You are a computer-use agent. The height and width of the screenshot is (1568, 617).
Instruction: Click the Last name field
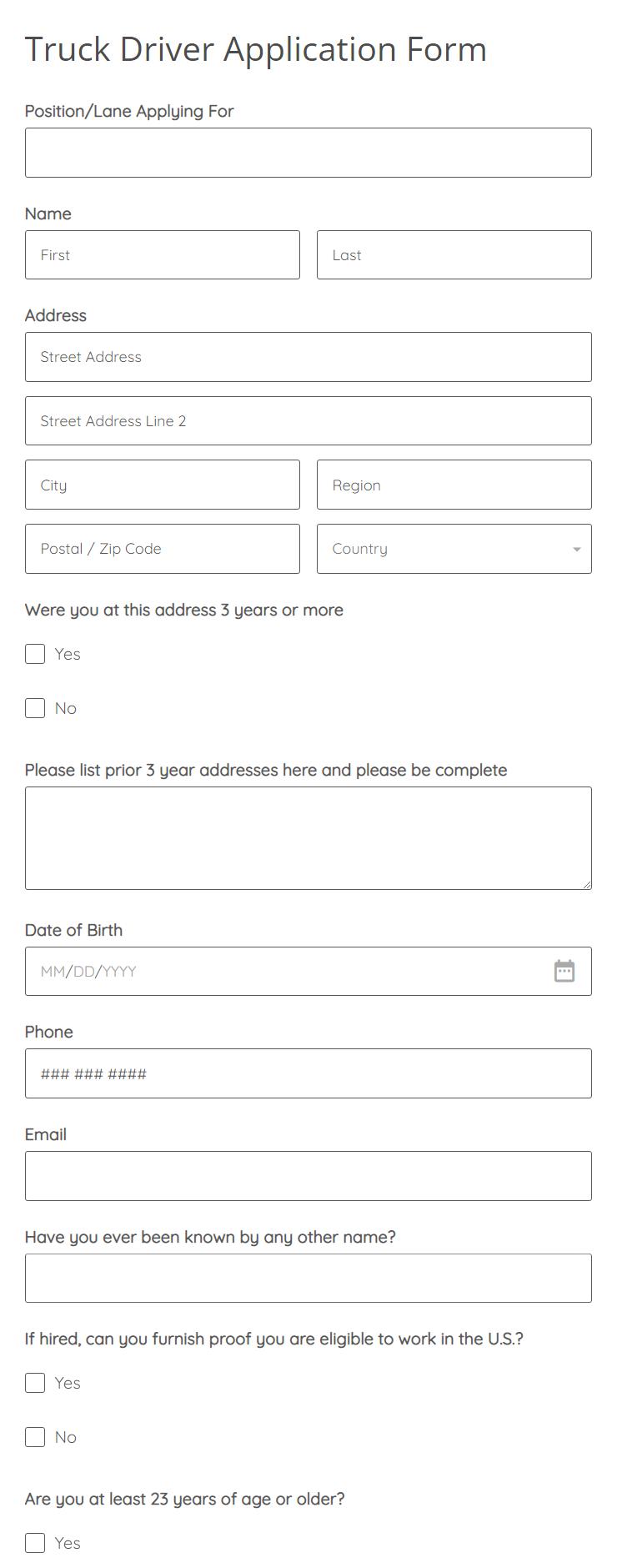pos(454,254)
